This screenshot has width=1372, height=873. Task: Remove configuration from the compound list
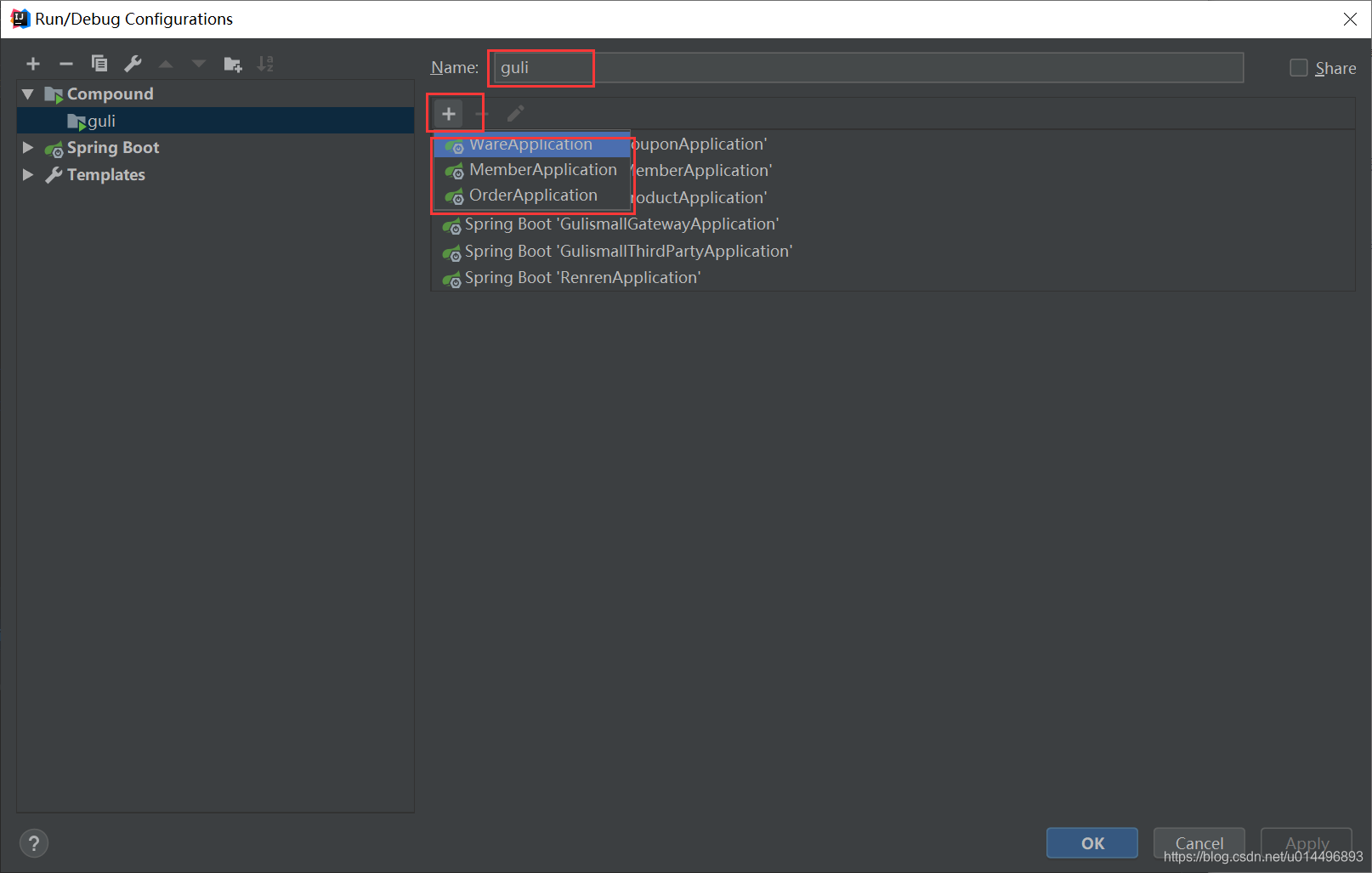pyautogui.click(x=482, y=113)
